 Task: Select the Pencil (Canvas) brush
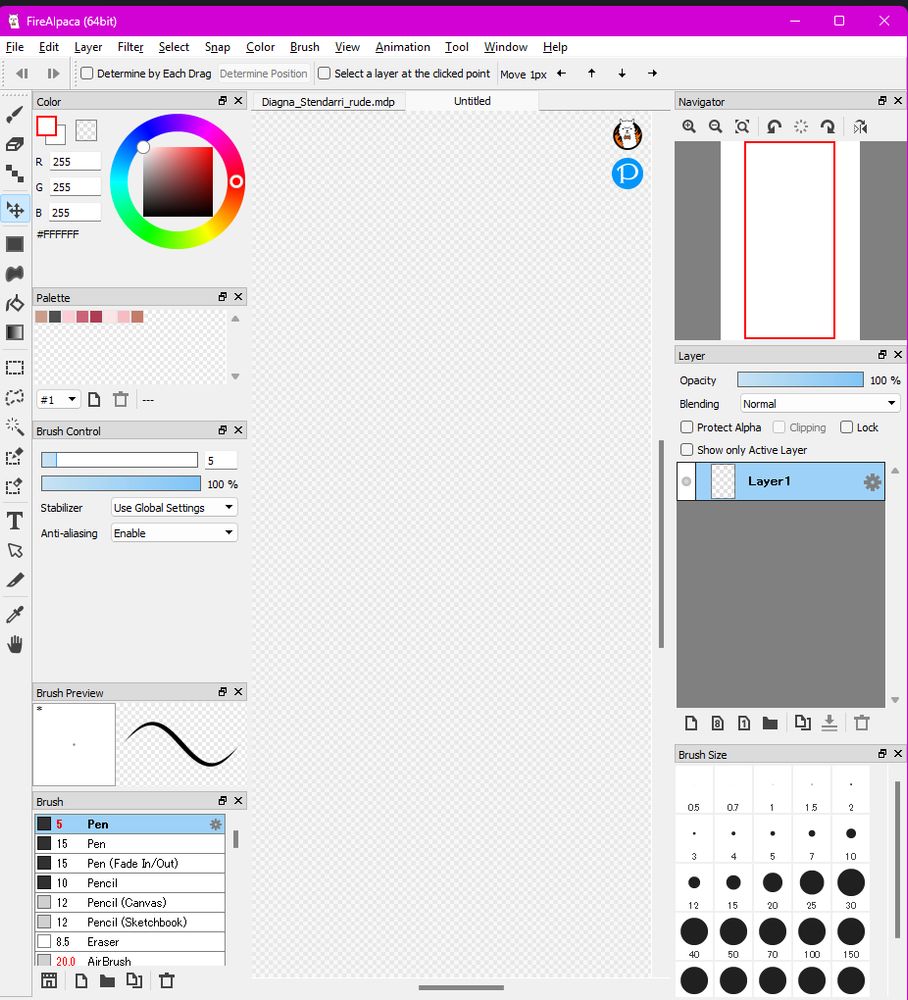click(x=130, y=902)
